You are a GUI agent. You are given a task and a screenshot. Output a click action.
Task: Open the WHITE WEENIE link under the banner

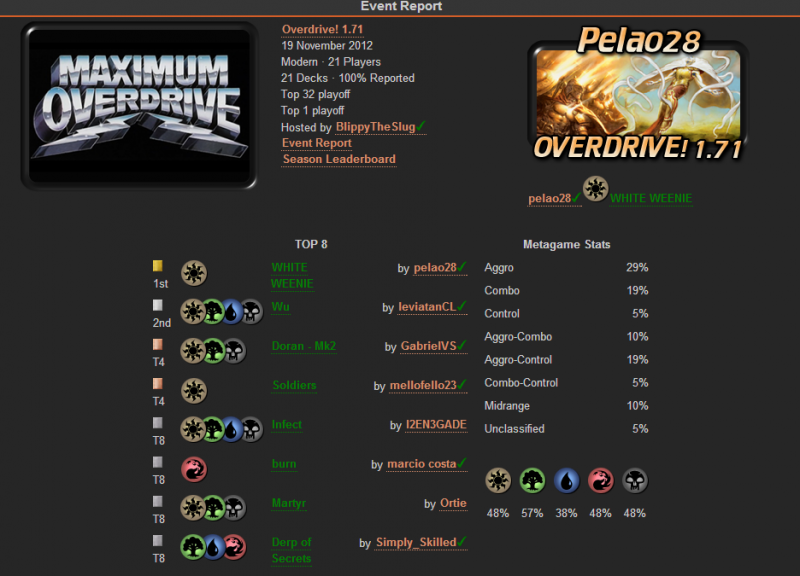click(651, 198)
